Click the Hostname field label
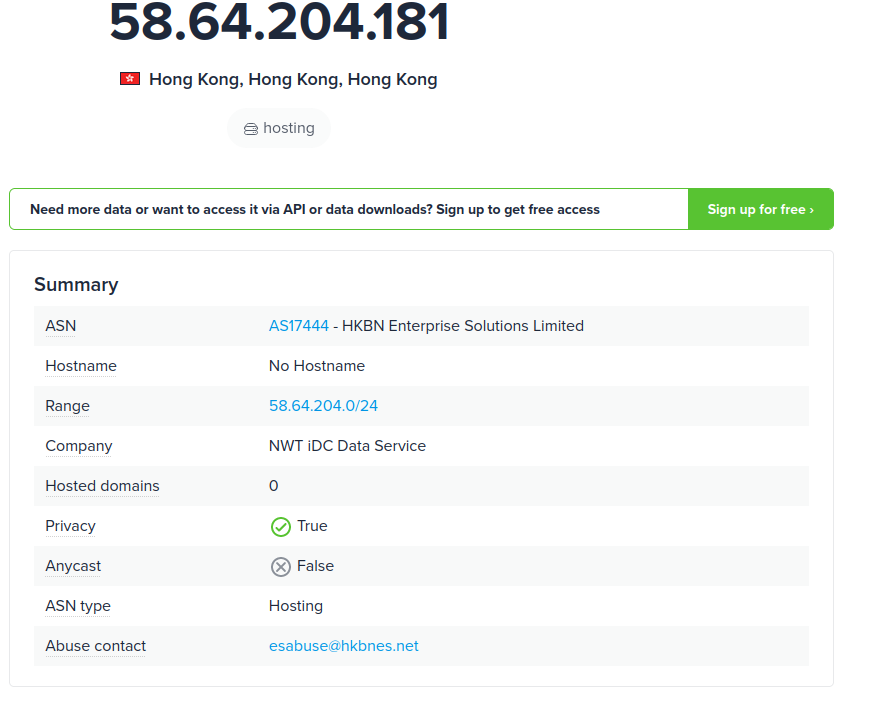Image resolution: width=894 pixels, height=701 pixels. pos(81,366)
